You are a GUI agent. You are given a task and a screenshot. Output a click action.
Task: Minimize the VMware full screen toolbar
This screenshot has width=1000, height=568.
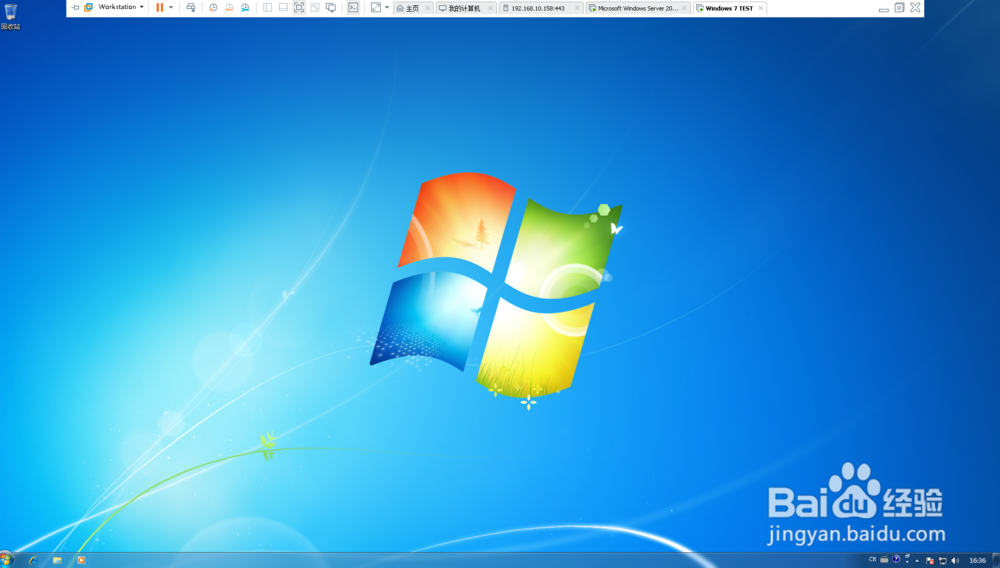click(883, 8)
